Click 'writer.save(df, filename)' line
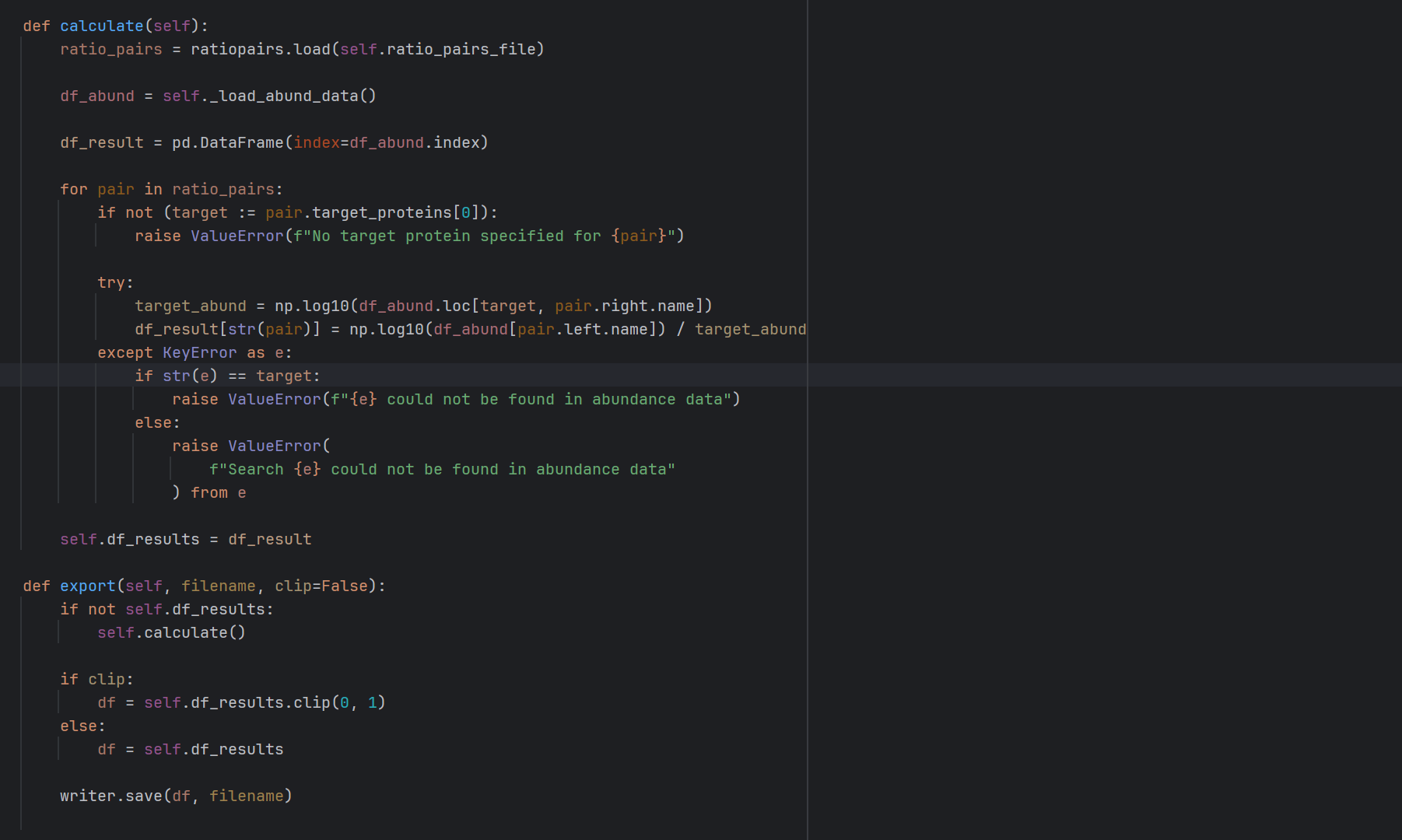The height and width of the screenshot is (840, 1402). point(177,796)
